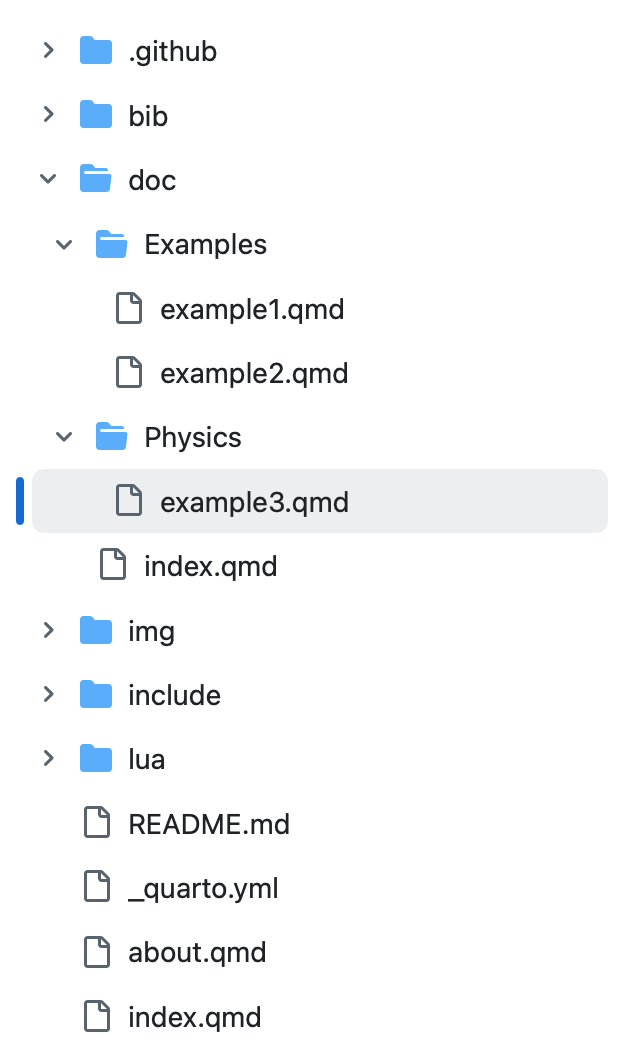The width and height of the screenshot is (640, 1060).
Task: Select the highlighted example3.qmd file
Action: point(254,501)
